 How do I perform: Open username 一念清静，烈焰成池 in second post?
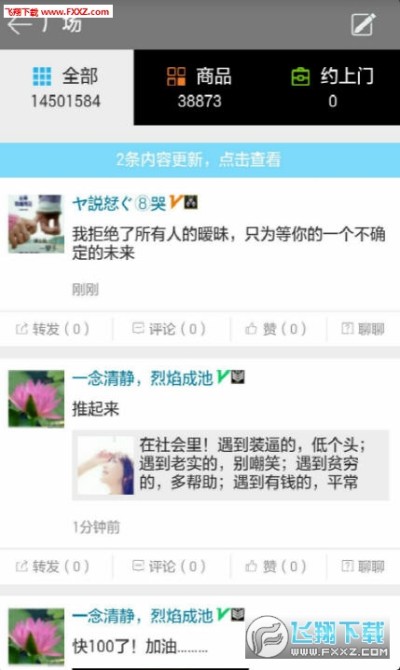tap(142, 378)
